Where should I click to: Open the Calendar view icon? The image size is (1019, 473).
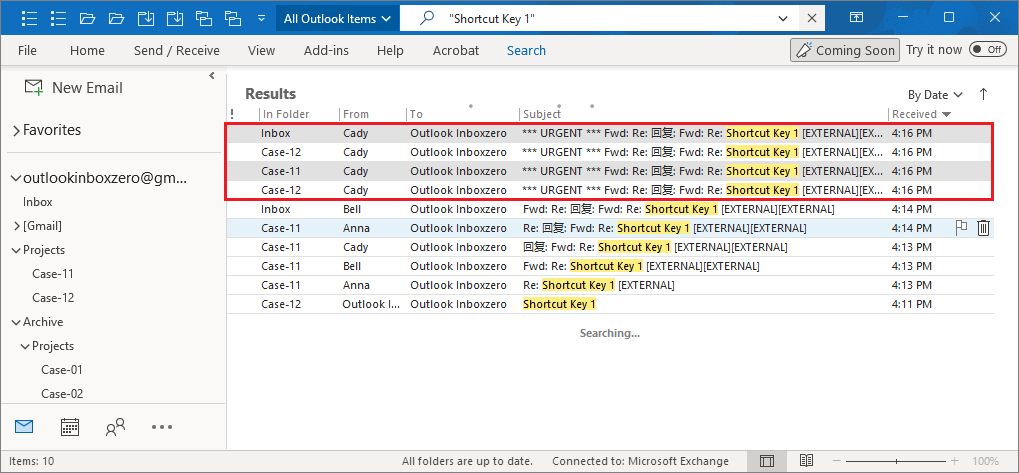pos(70,427)
